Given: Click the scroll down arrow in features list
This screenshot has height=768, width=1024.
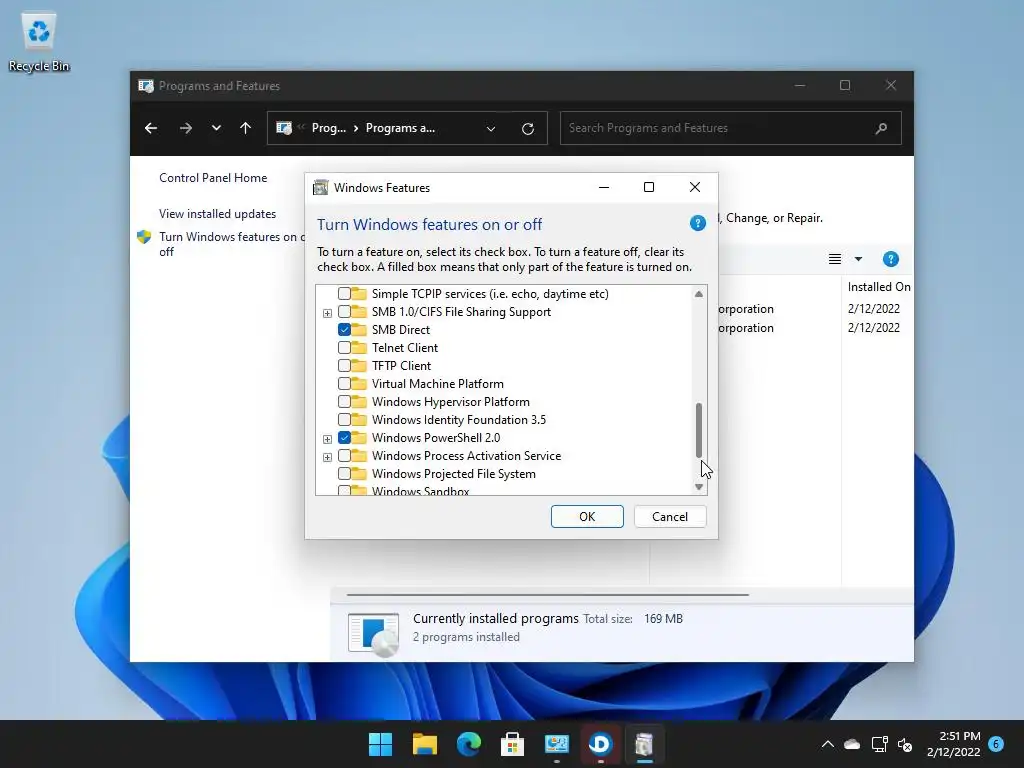Looking at the screenshot, I should 699,487.
